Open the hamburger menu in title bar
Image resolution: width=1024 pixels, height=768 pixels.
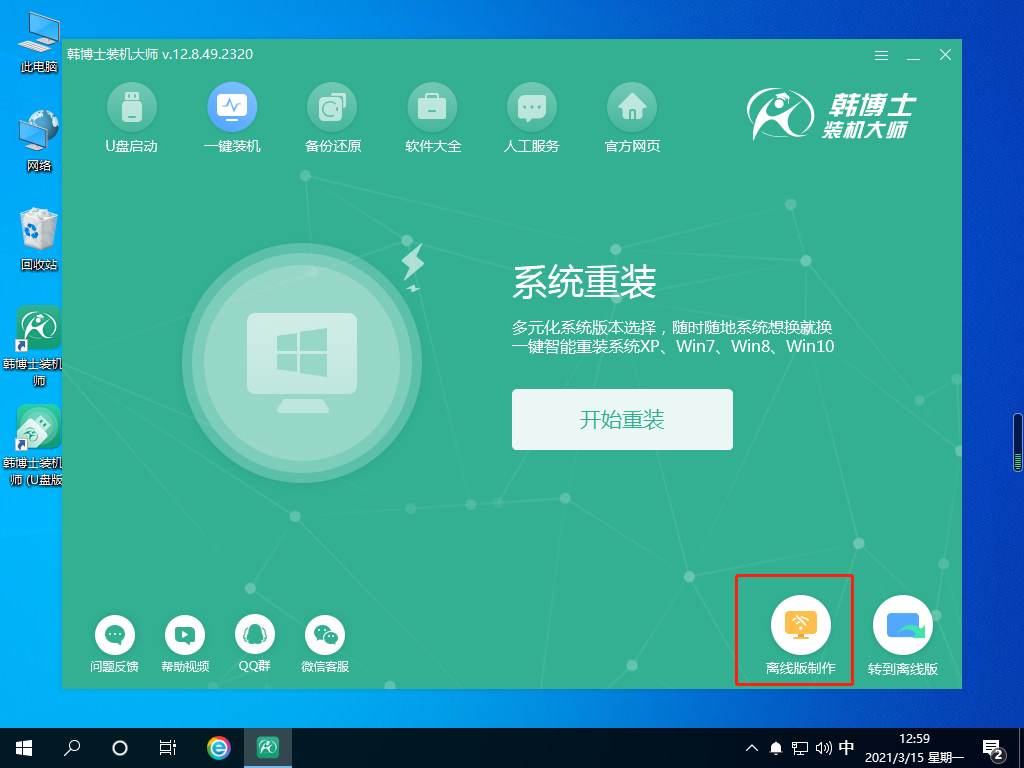[881, 55]
